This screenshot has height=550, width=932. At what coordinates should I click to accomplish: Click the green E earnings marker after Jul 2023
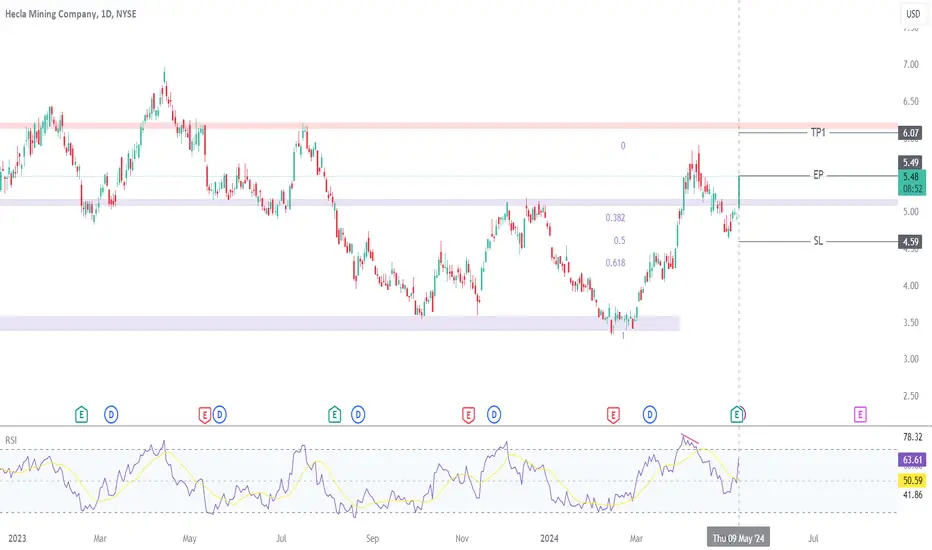pos(335,414)
